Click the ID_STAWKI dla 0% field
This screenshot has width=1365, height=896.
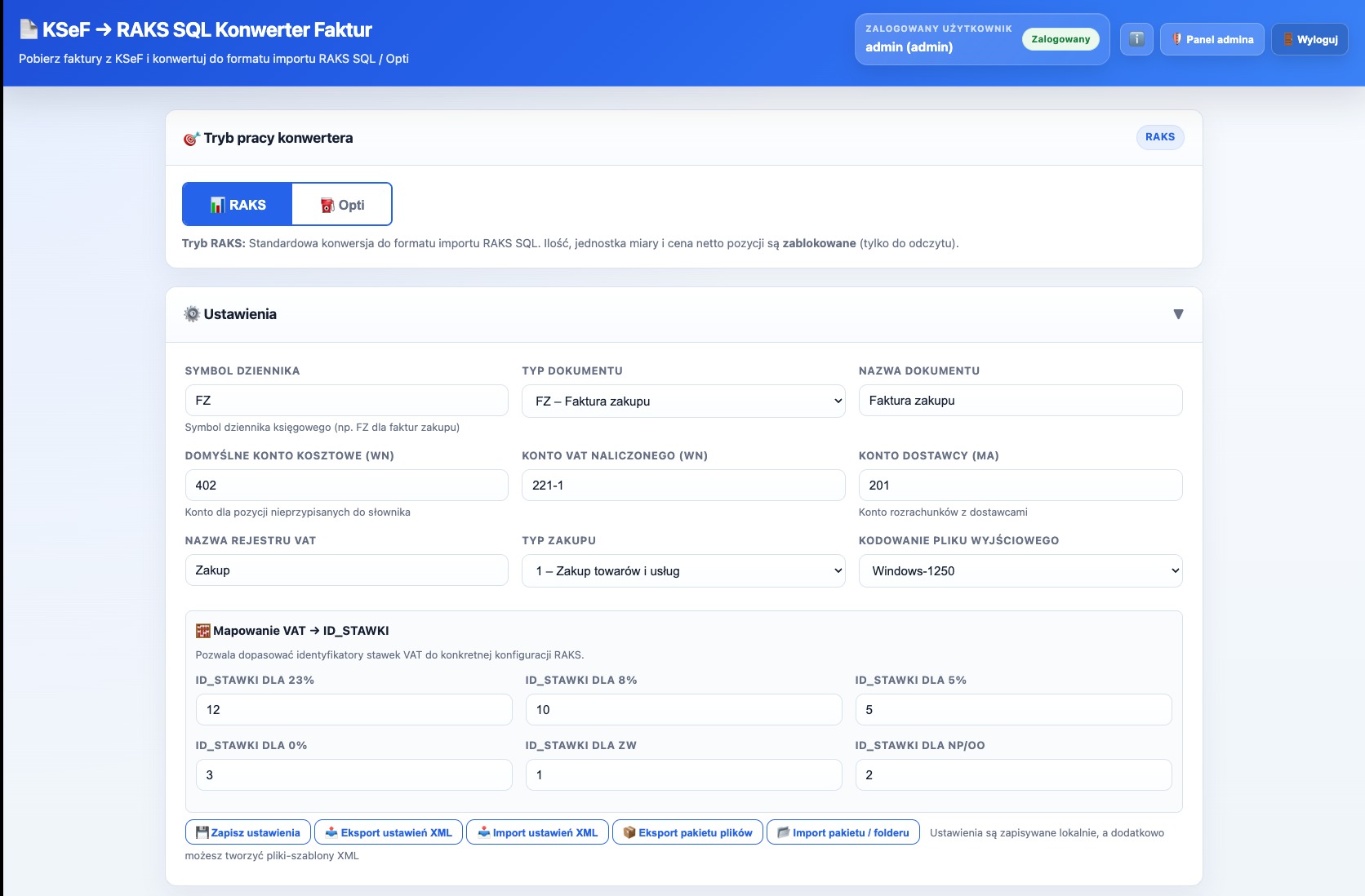(x=354, y=775)
